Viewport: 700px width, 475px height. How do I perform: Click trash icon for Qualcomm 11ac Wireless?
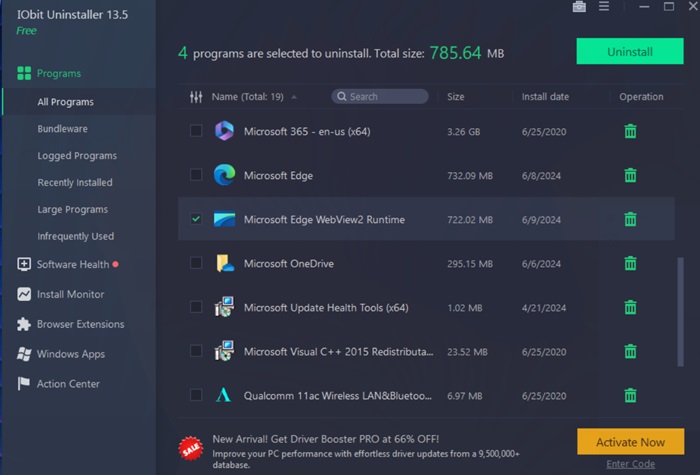(x=630, y=395)
